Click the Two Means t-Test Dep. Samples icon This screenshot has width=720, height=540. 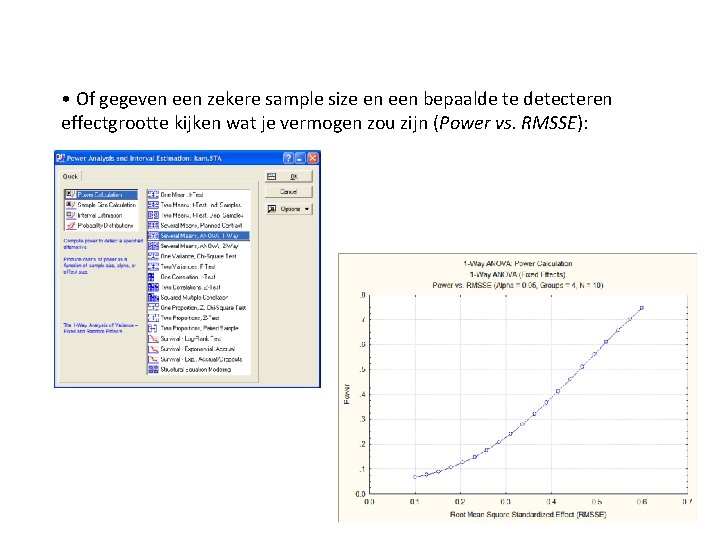tap(153, 215)
